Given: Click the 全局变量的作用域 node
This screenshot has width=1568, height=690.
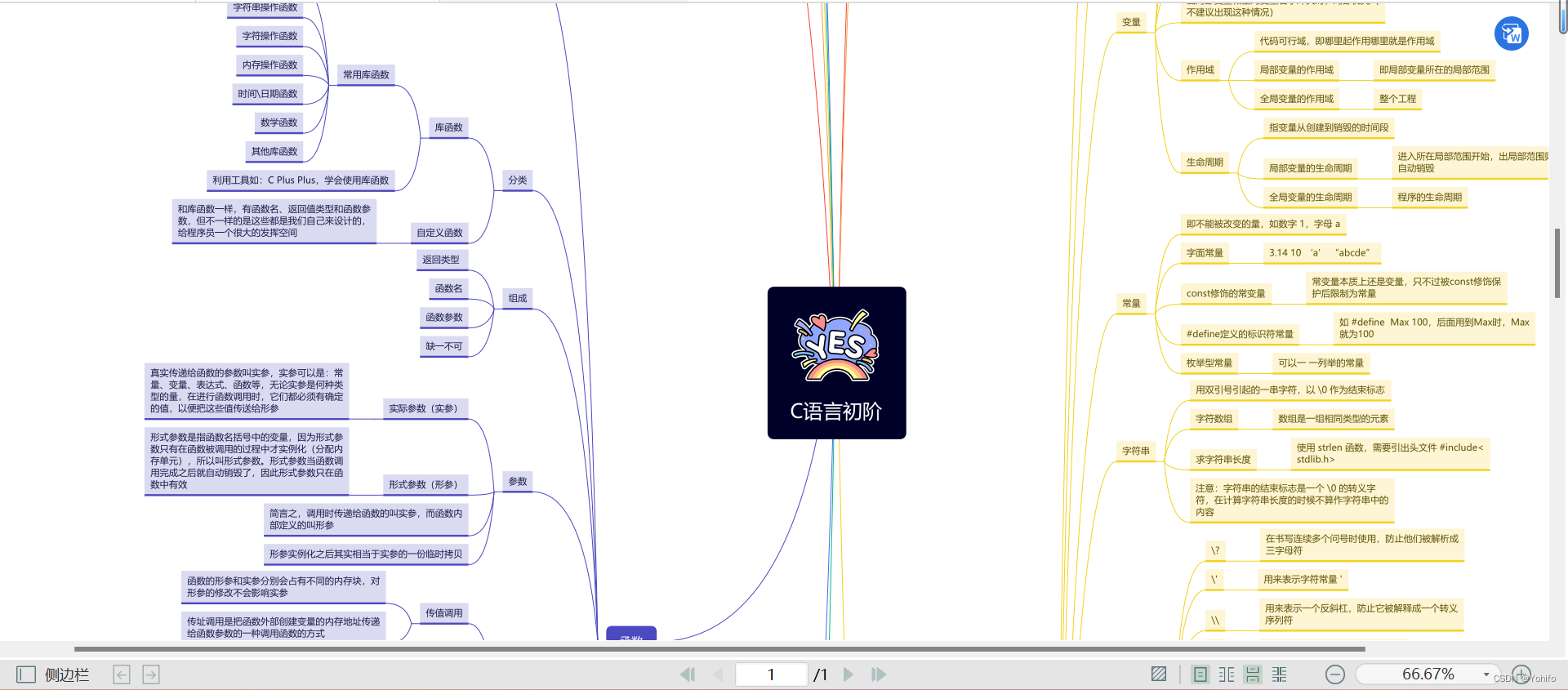Looking at the screenshot, I should 1297,99.
